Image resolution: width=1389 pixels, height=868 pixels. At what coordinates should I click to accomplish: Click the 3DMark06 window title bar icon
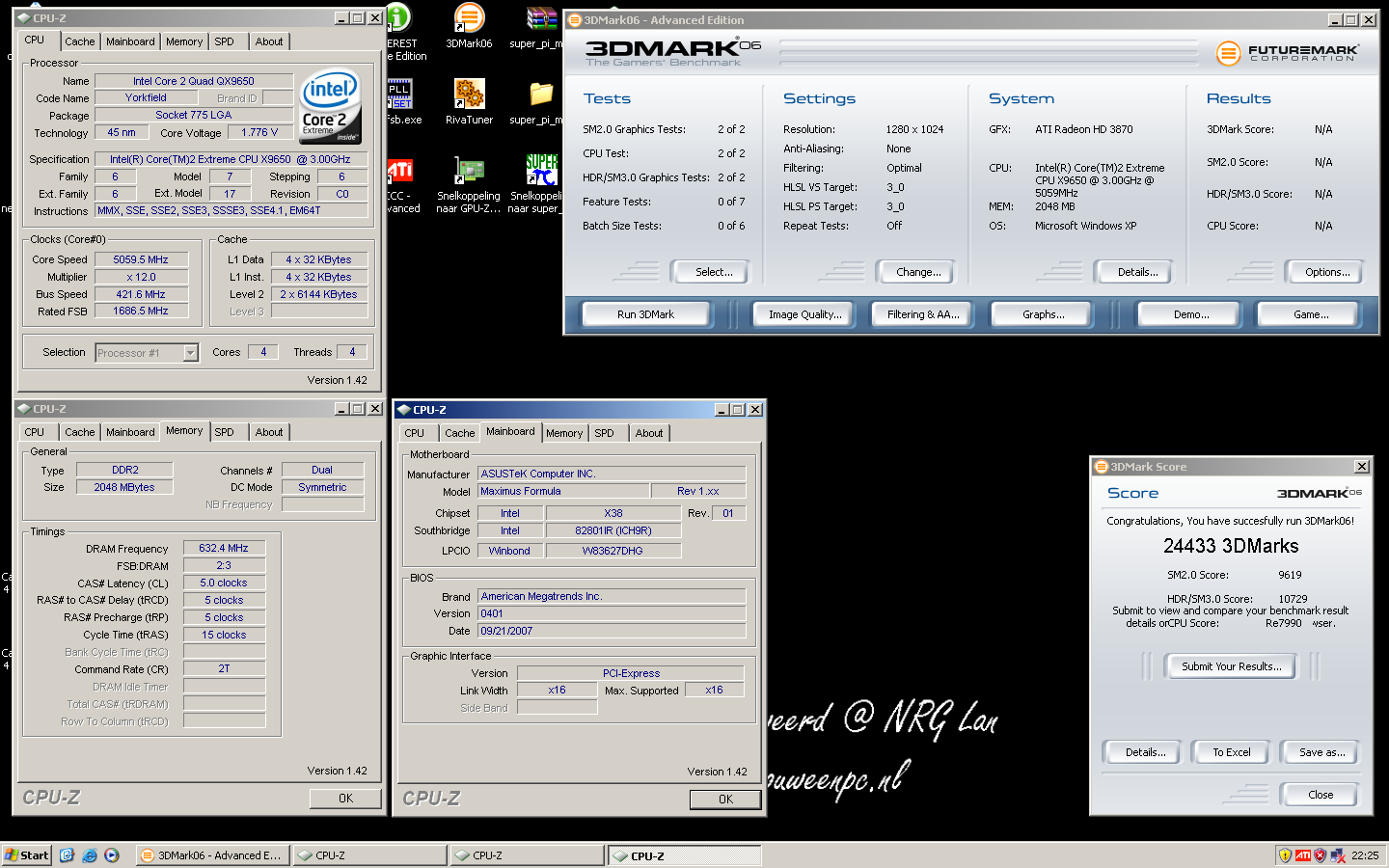pos(575,19)
